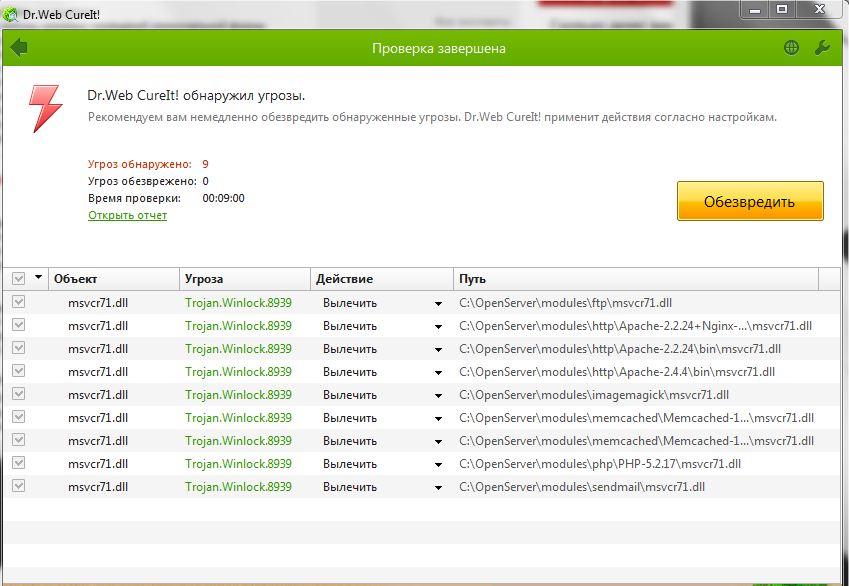Click the red lightning threat icon
Screen dimensions: 849x586
[46, 108]
